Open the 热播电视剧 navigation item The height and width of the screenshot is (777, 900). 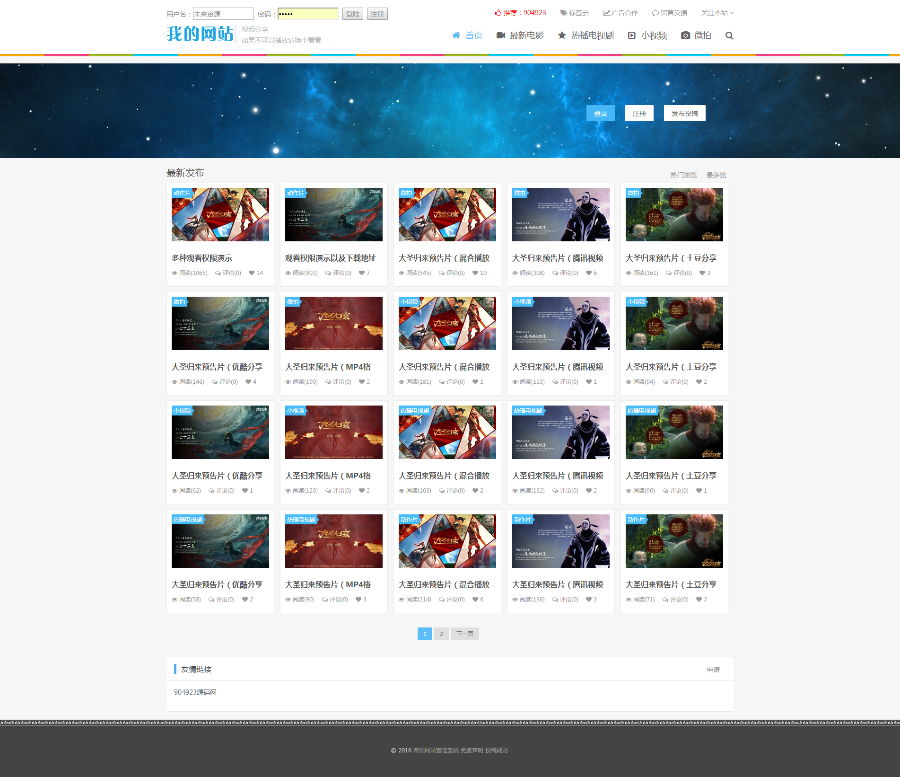pos(592,36)
